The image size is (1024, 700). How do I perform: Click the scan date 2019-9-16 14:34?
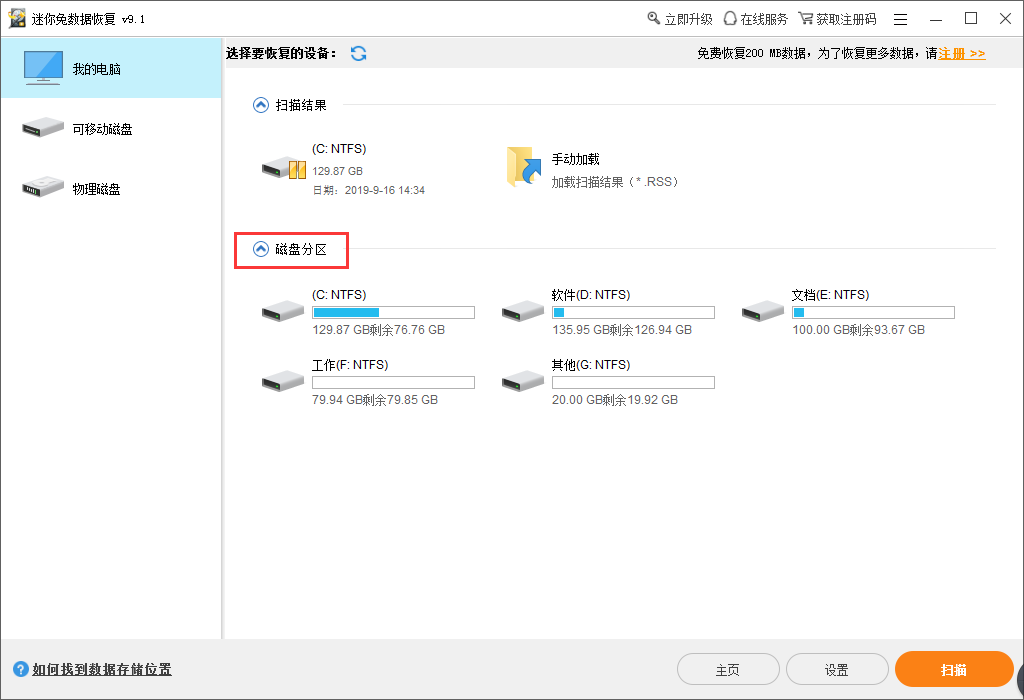click(385, 190)
